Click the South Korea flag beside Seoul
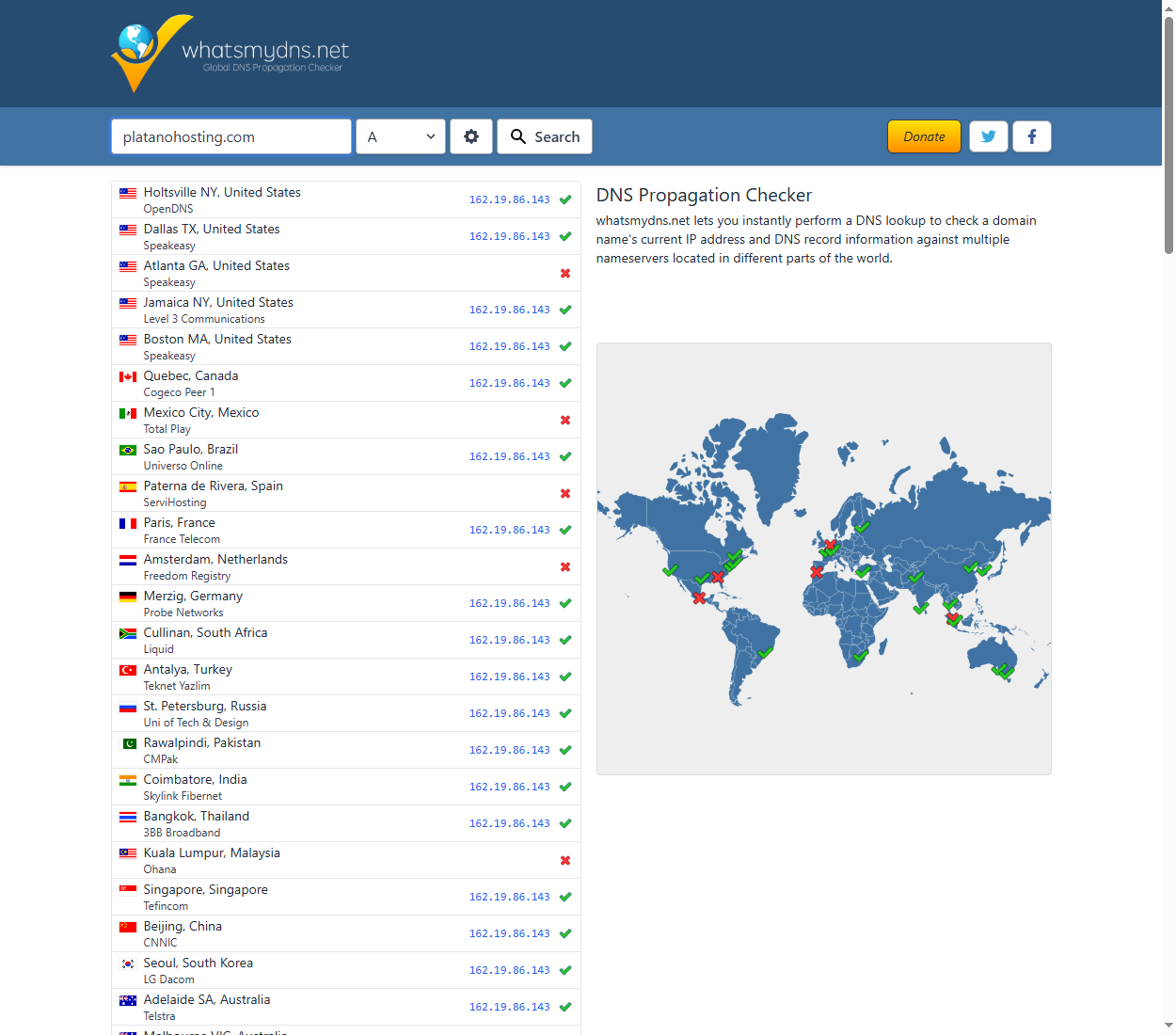The height and width of the screenshot is (1035, 1176). (x=128, y=963)
